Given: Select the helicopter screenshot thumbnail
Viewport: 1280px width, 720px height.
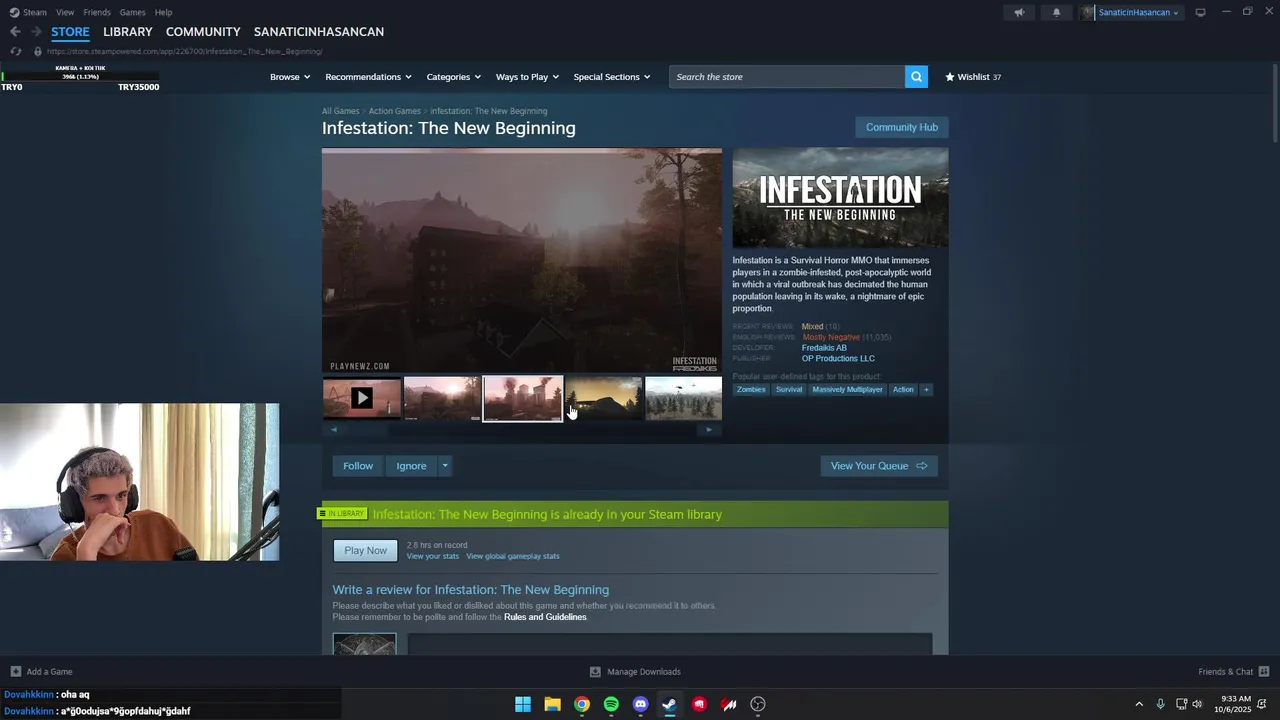Looking at the screenshot, I should (x=683, y=398).
